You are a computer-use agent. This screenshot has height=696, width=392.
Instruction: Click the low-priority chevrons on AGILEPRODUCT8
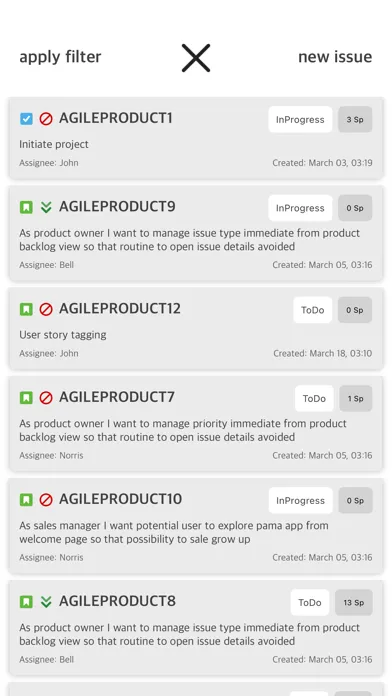point(46,602)
